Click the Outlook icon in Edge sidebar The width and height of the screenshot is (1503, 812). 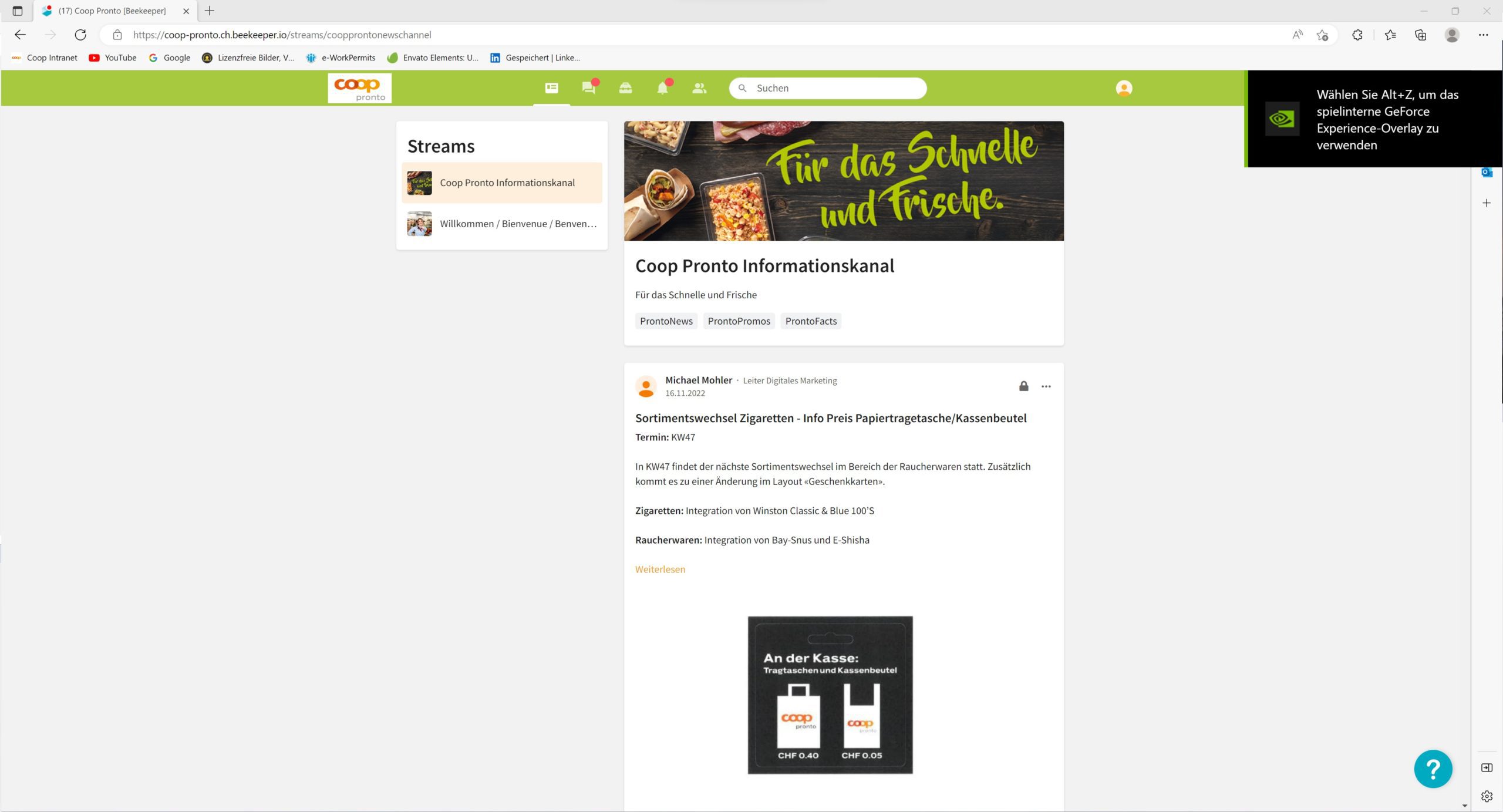(1487, 173)
